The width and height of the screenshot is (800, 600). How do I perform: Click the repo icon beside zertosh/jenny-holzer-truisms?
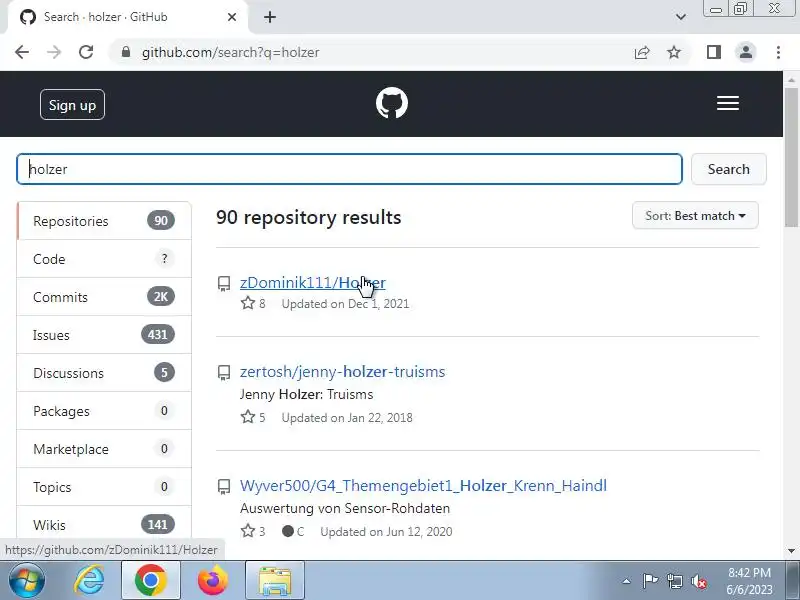click(223, 373)
